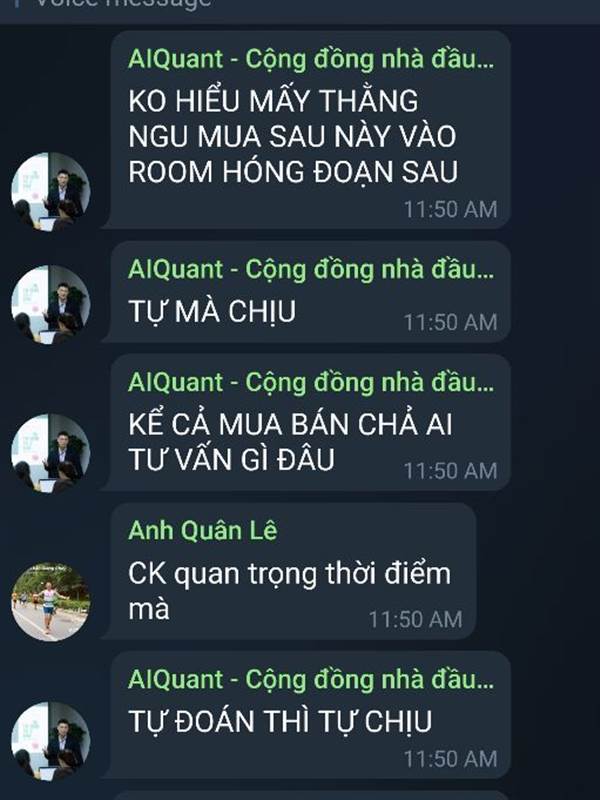Click AIQuant sender name above KO HIỂU message
Image resolution: width=600 pixels, height=800 pixels.
(311, 59)
